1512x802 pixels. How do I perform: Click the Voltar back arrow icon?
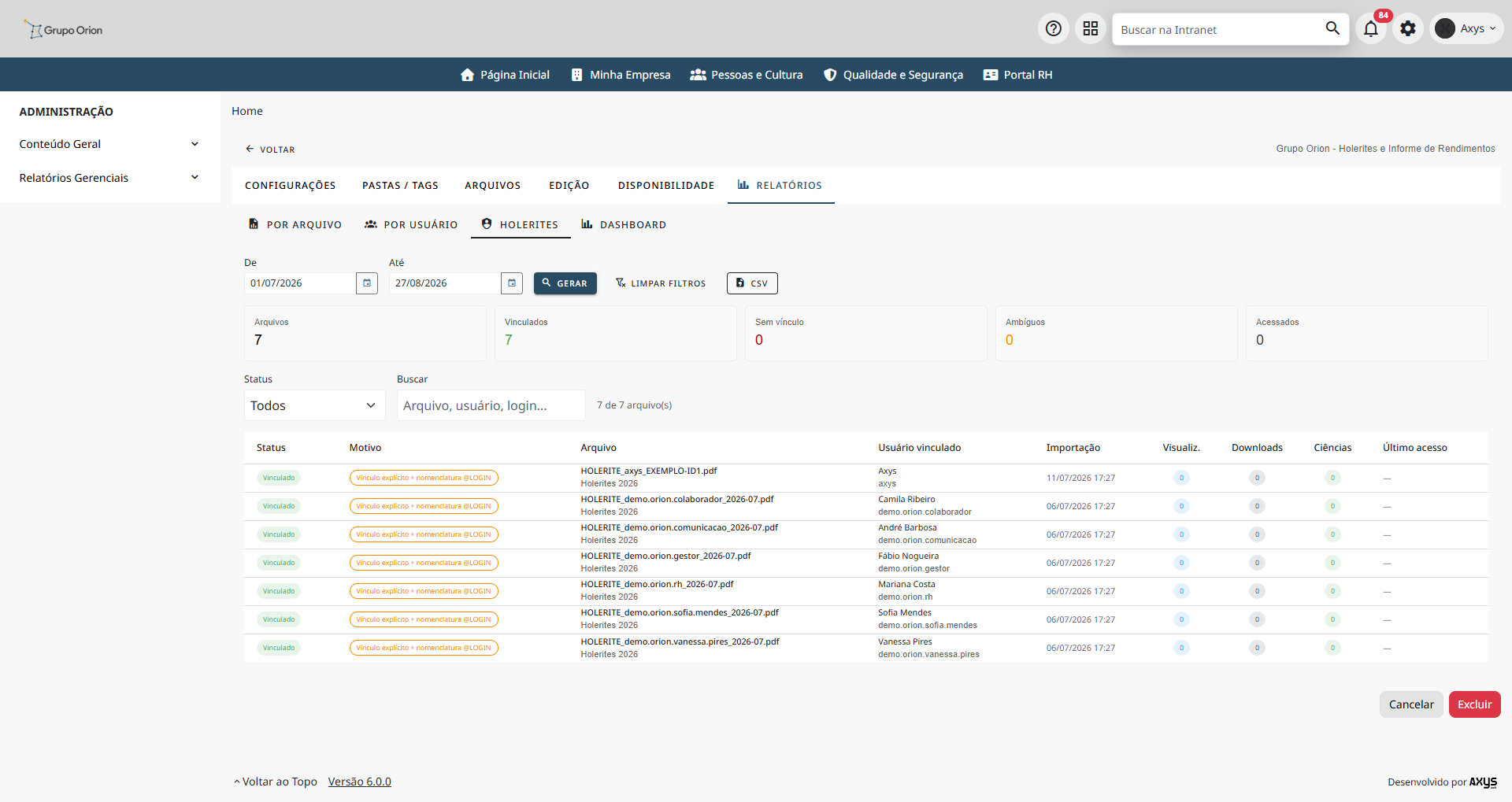coord(250,149)
